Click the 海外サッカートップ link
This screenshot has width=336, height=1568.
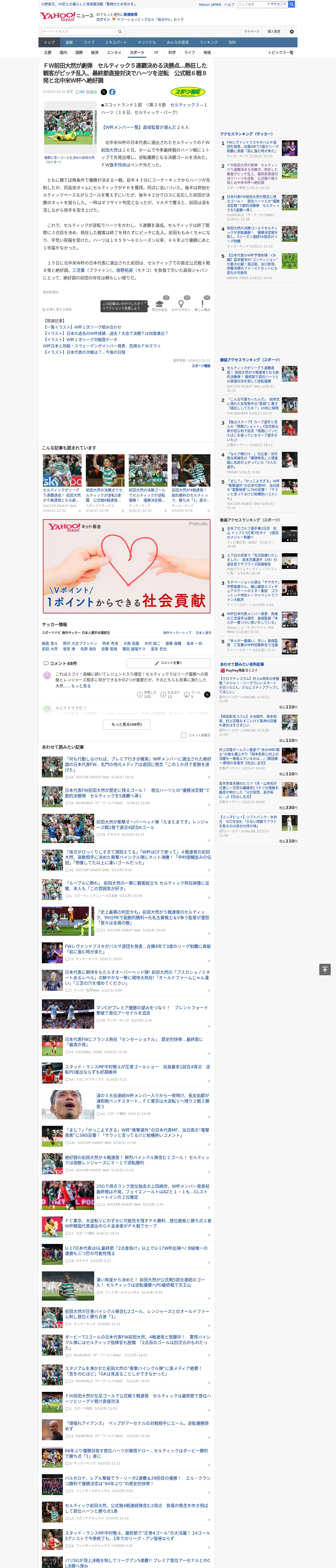point(177,633)
